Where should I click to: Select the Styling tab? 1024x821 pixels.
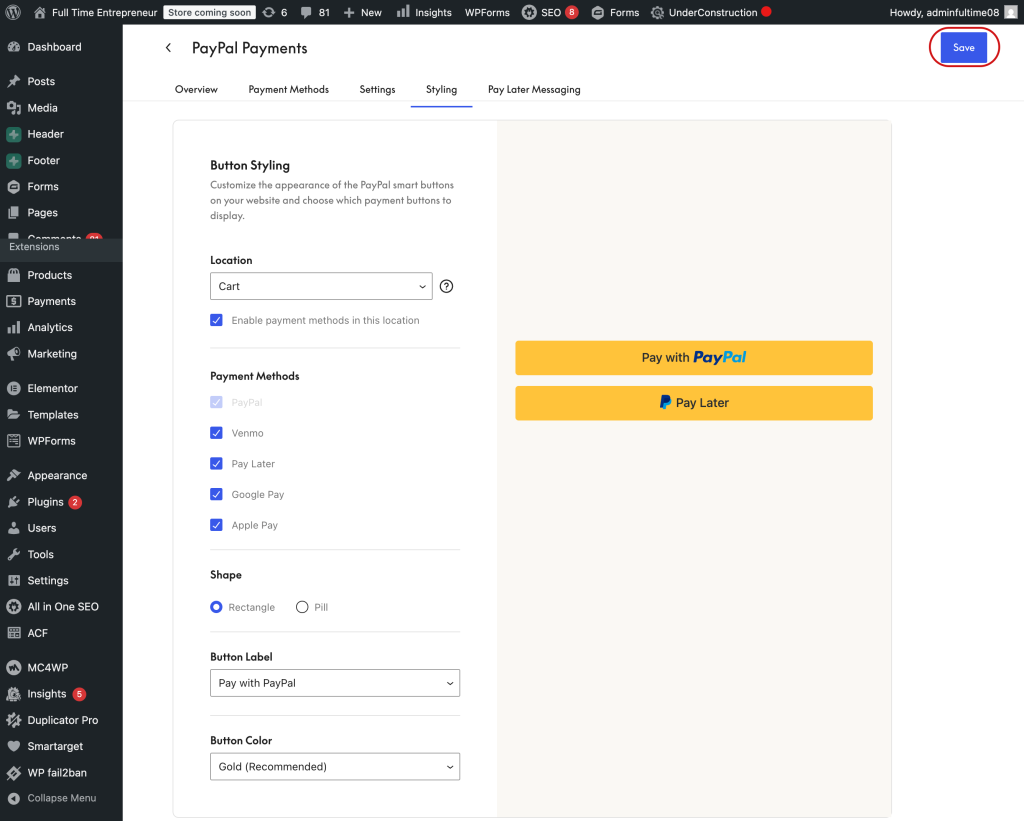pyautogui.click(x=441, y=89)
